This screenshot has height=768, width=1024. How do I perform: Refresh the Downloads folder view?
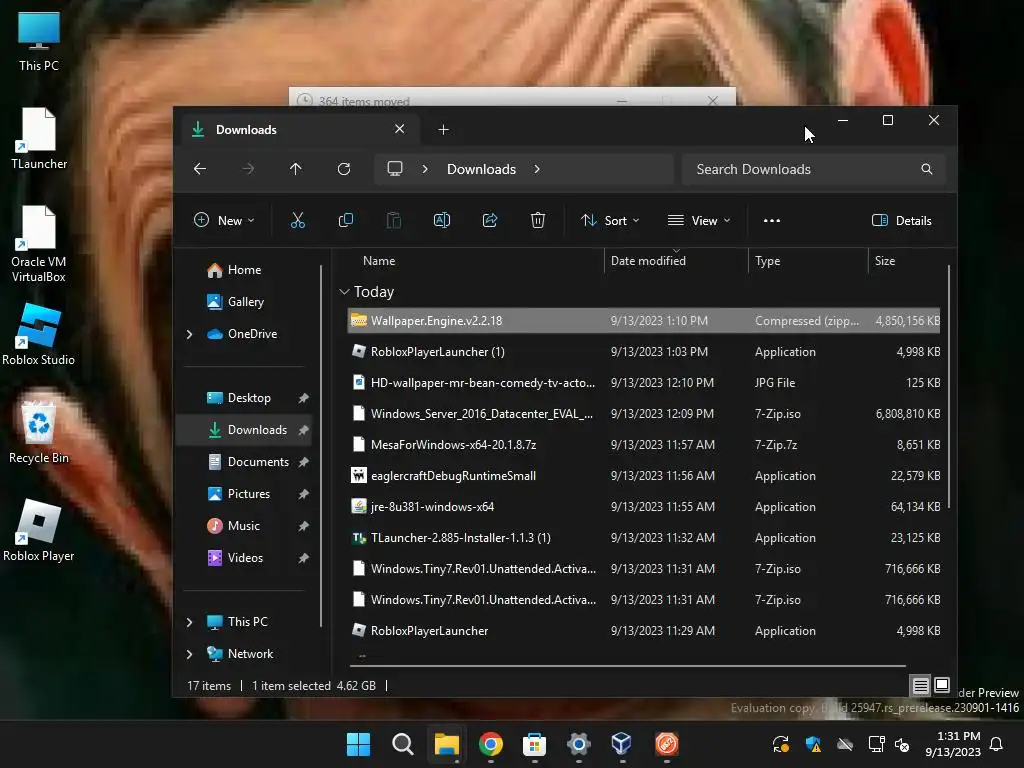click(x=344, y=169)
